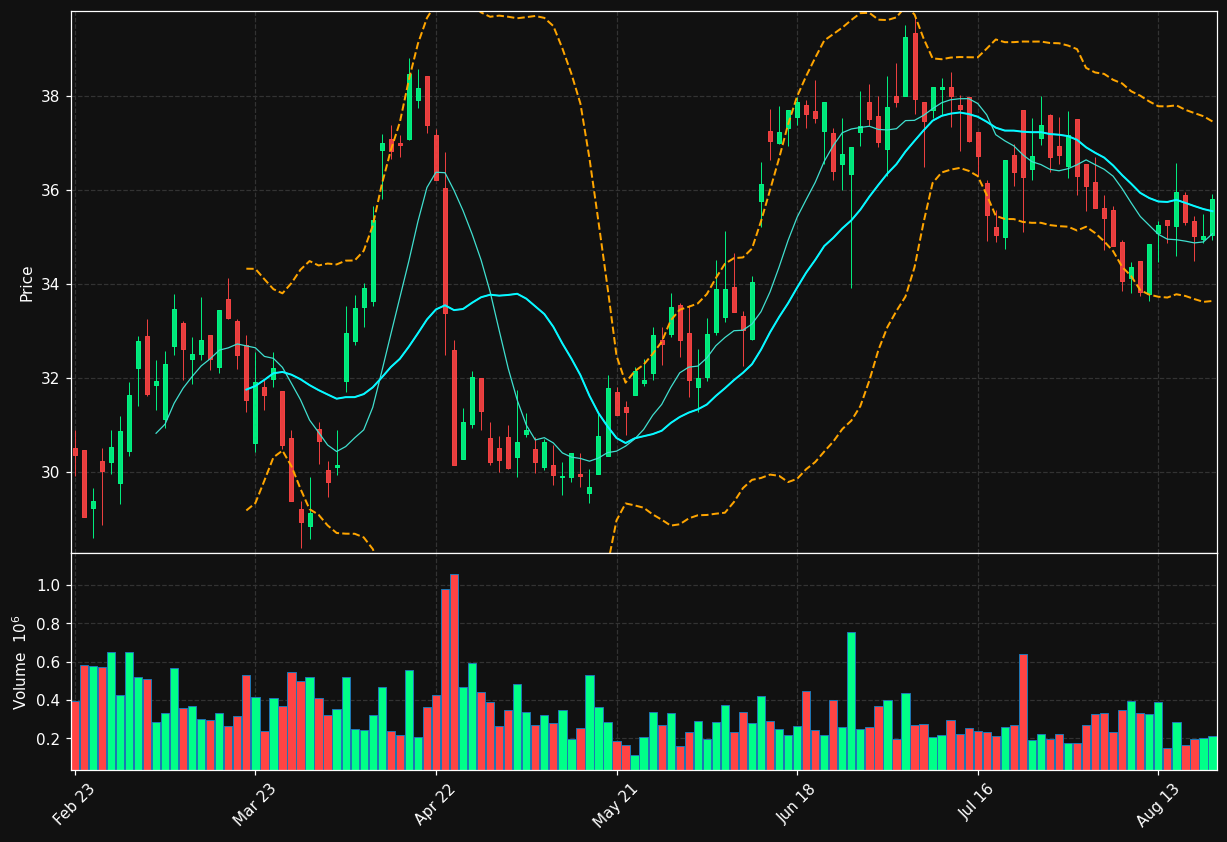The height and width of the screenshot is (842, 1227).
Task: Select the 0.4 volume tick label
Action: pos(50,700)
